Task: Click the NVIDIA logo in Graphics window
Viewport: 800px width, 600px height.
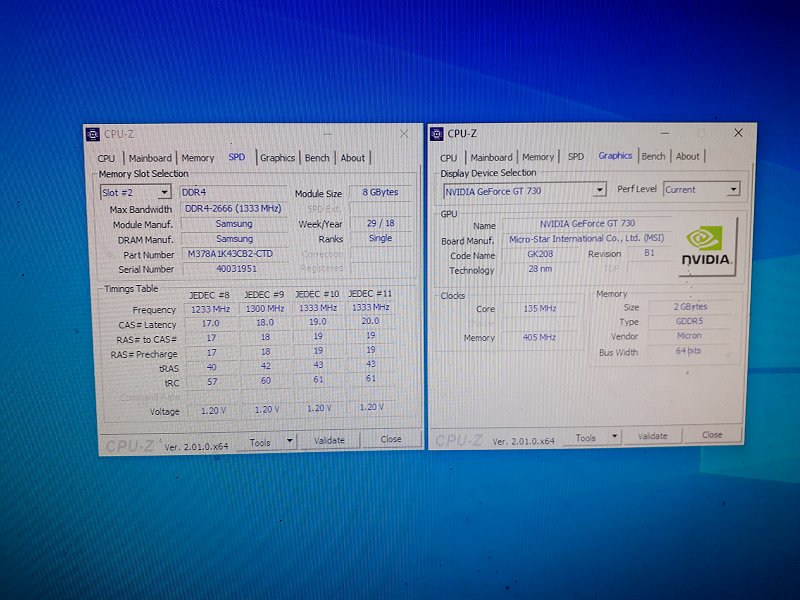Action: (708, 247)
